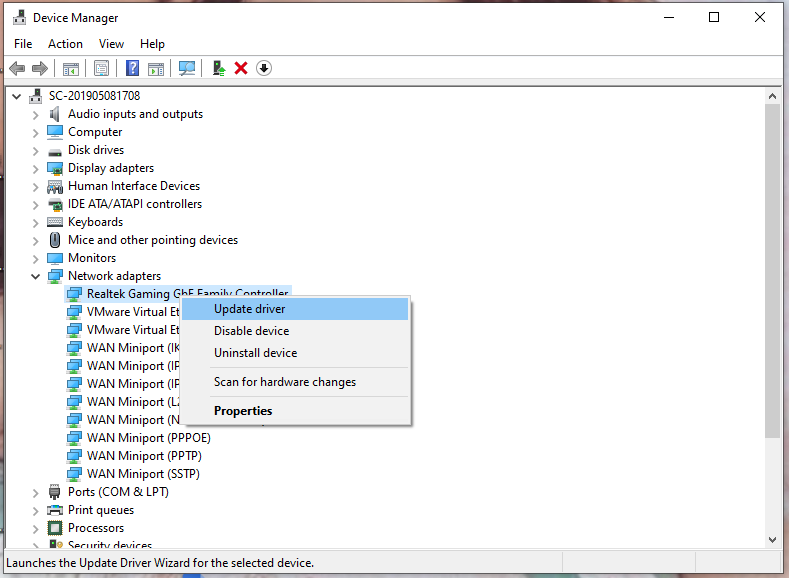
Task: Open the File menu
Action: coord(23,44)
